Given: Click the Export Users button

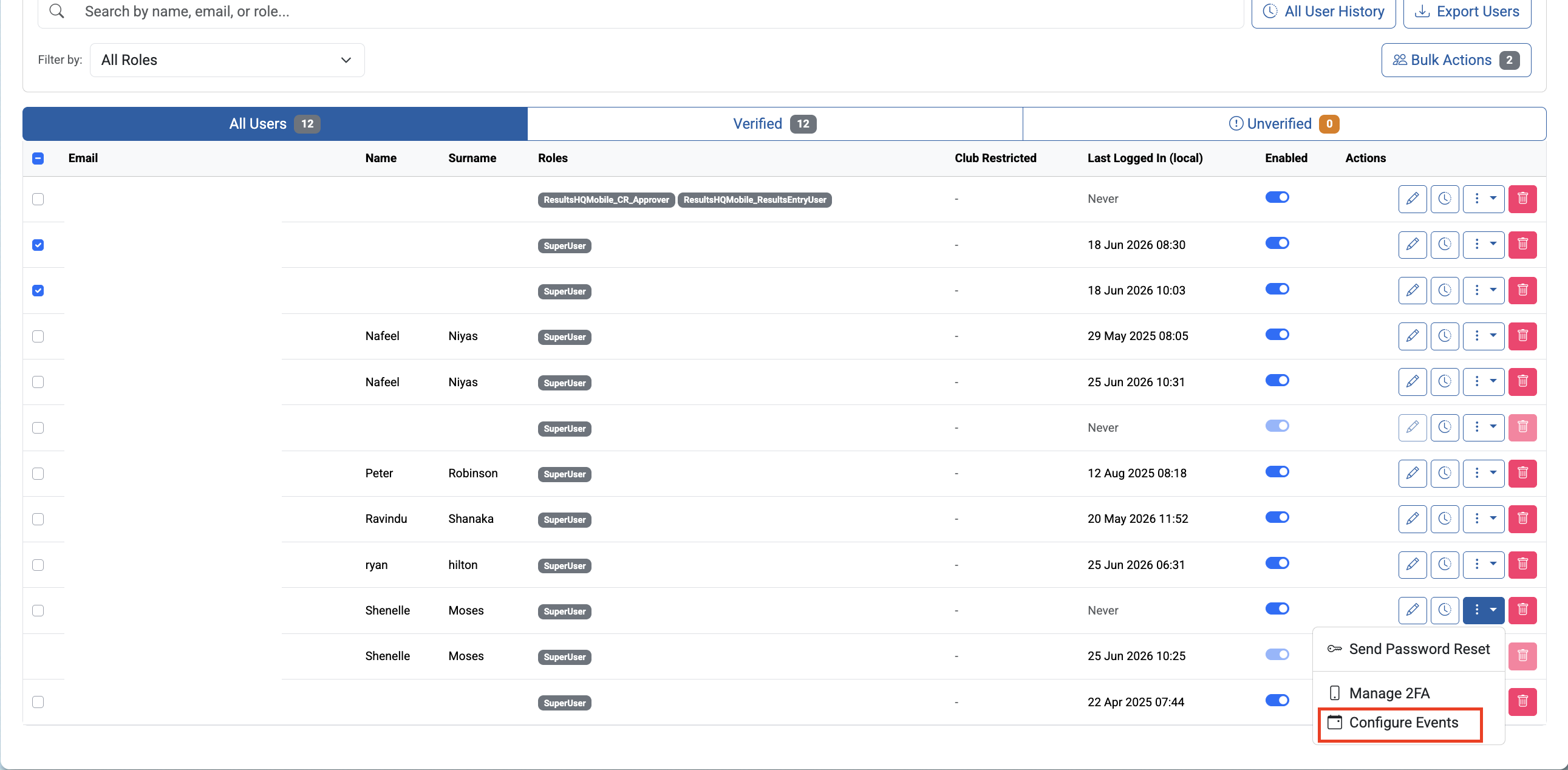Looking at the screenshot, I should pyautogui.click(x=1467, y=12).
